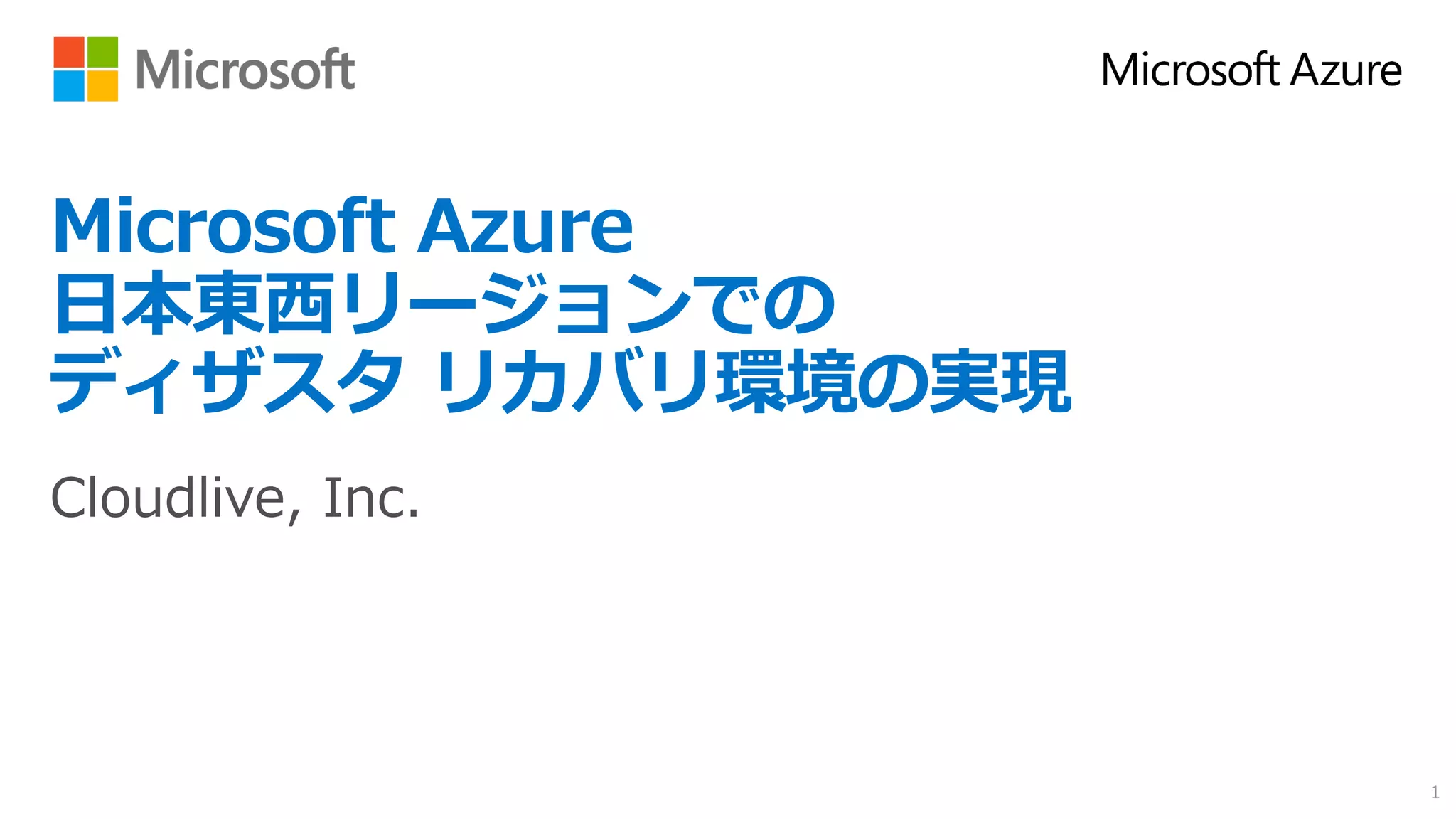Click the word Azure in black header
The image size is (1456, 819).
tap(1346, 70)
